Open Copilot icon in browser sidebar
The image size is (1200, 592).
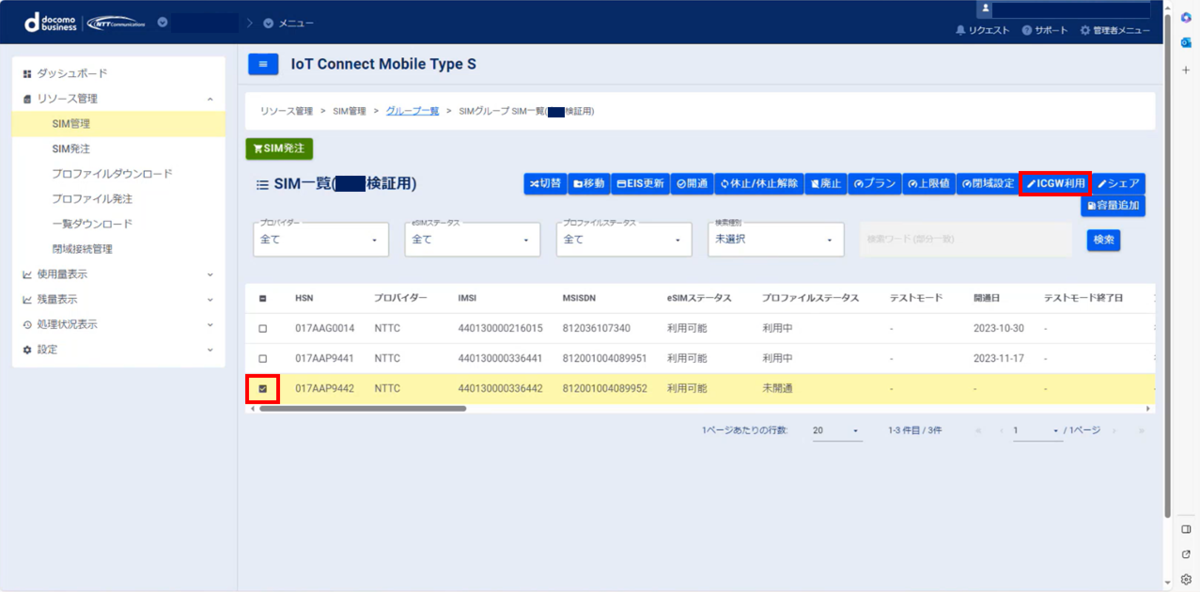point(1186,18)
